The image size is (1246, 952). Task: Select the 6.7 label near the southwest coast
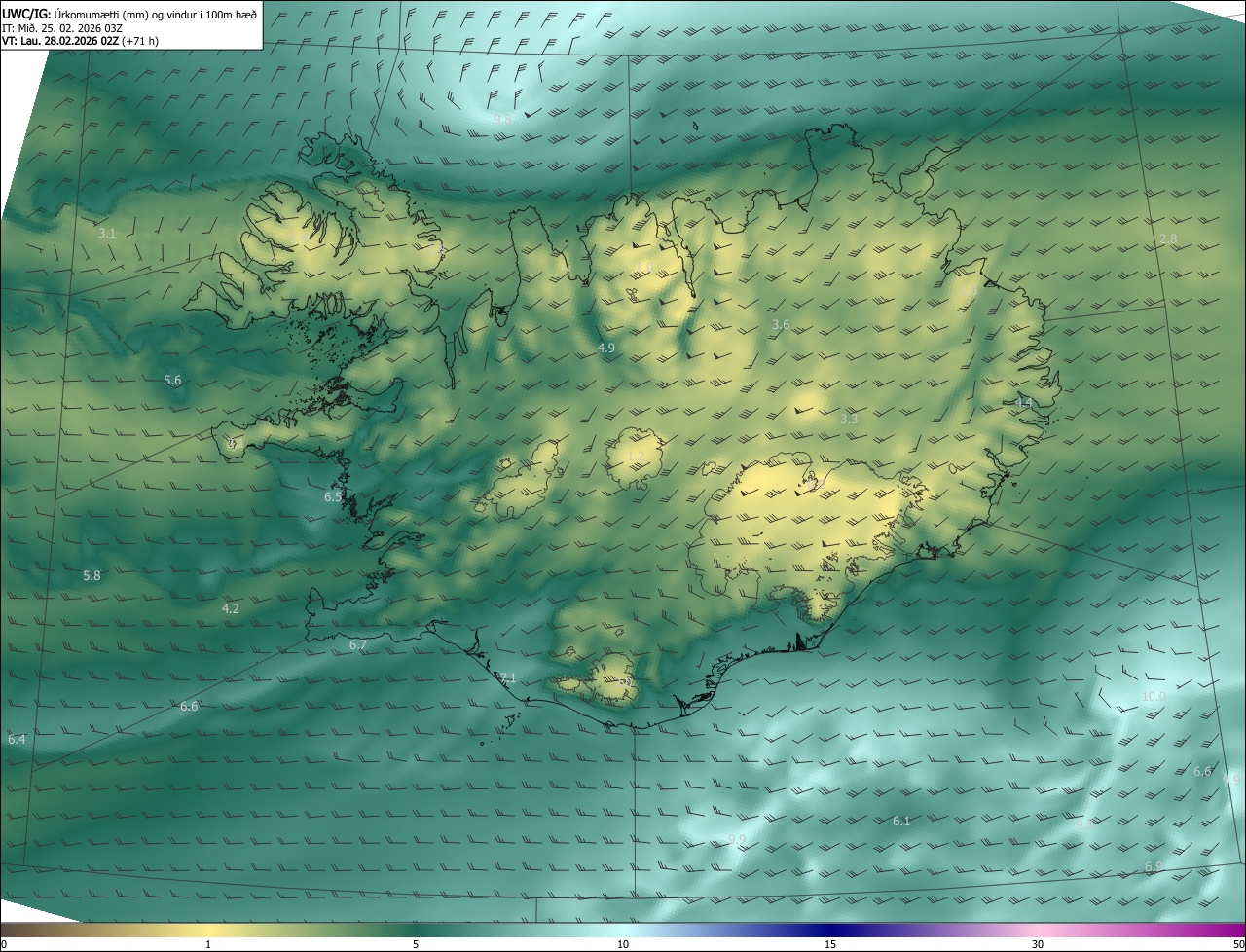pyautogui.click(x=358, y=645)
